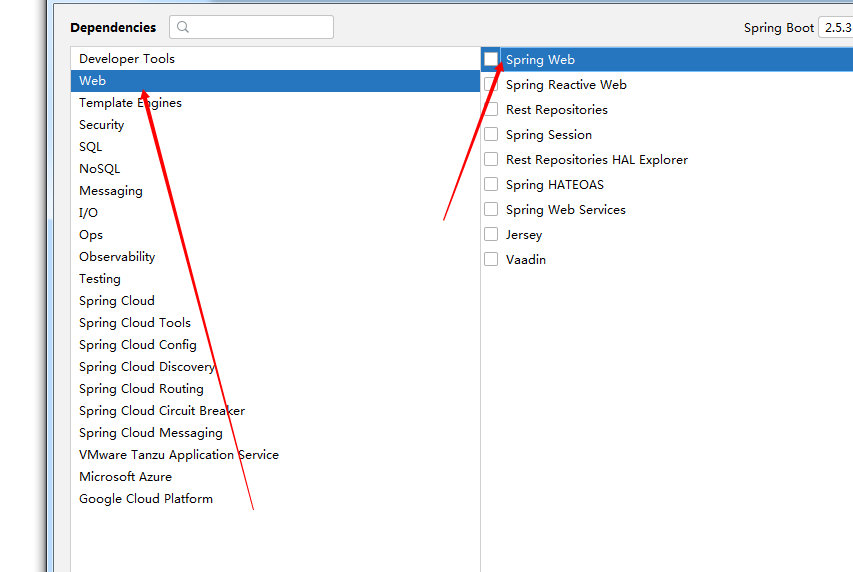Screen dimensions: 853x572
Task: Check the Jersey checkbox
Action: (491, 235)
